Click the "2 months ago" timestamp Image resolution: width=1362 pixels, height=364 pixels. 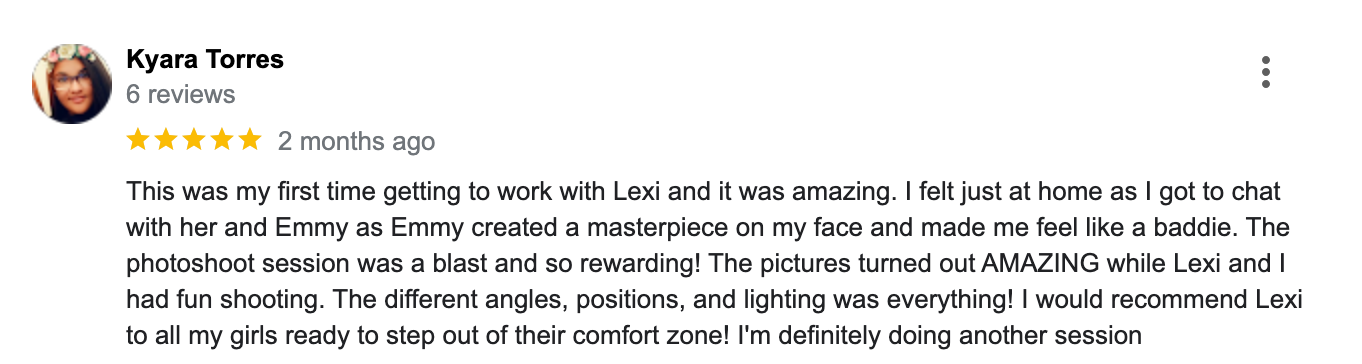pos(356,141)
